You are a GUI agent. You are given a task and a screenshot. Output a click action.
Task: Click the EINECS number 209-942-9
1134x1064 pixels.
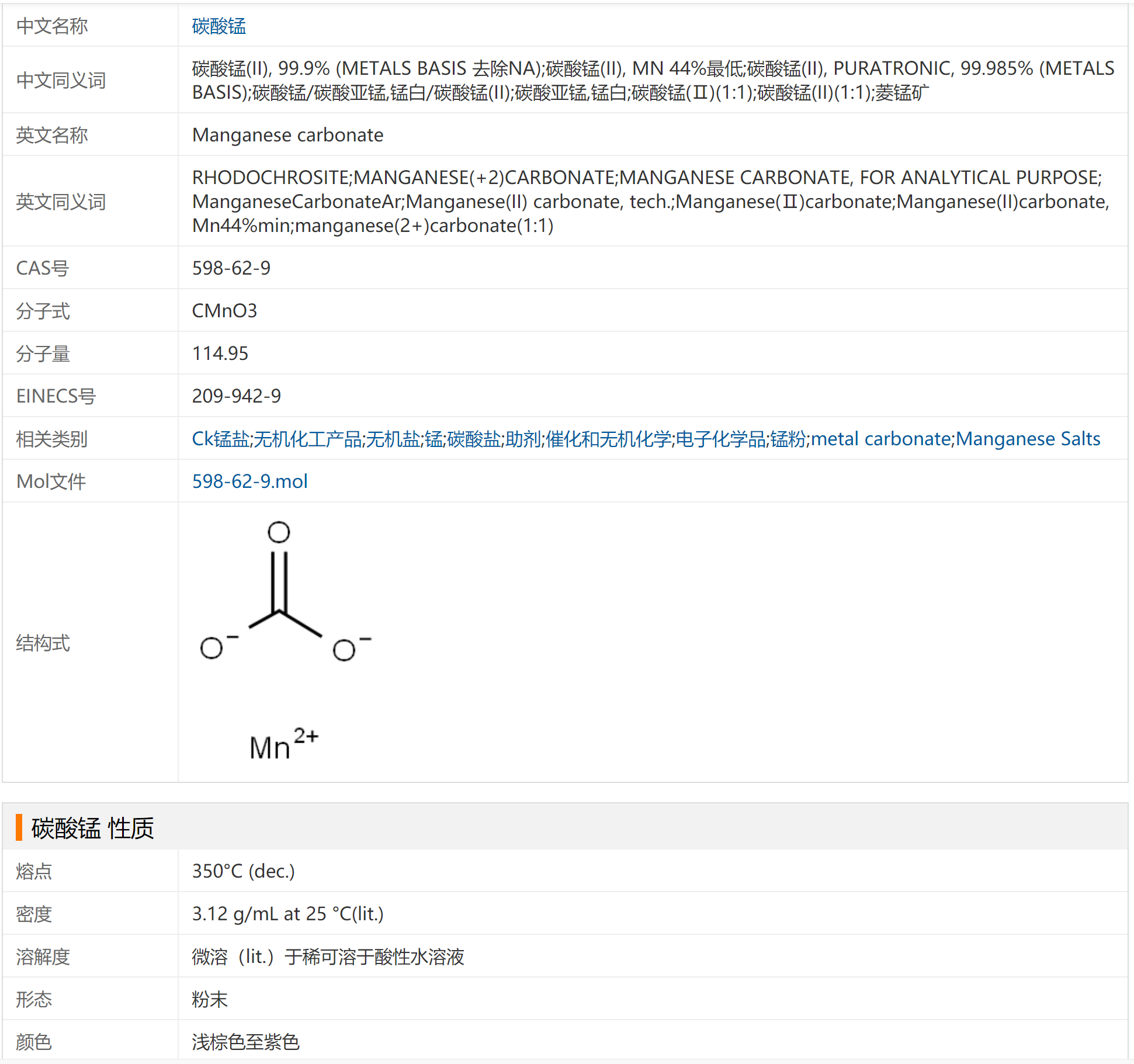tap(236, 396)
